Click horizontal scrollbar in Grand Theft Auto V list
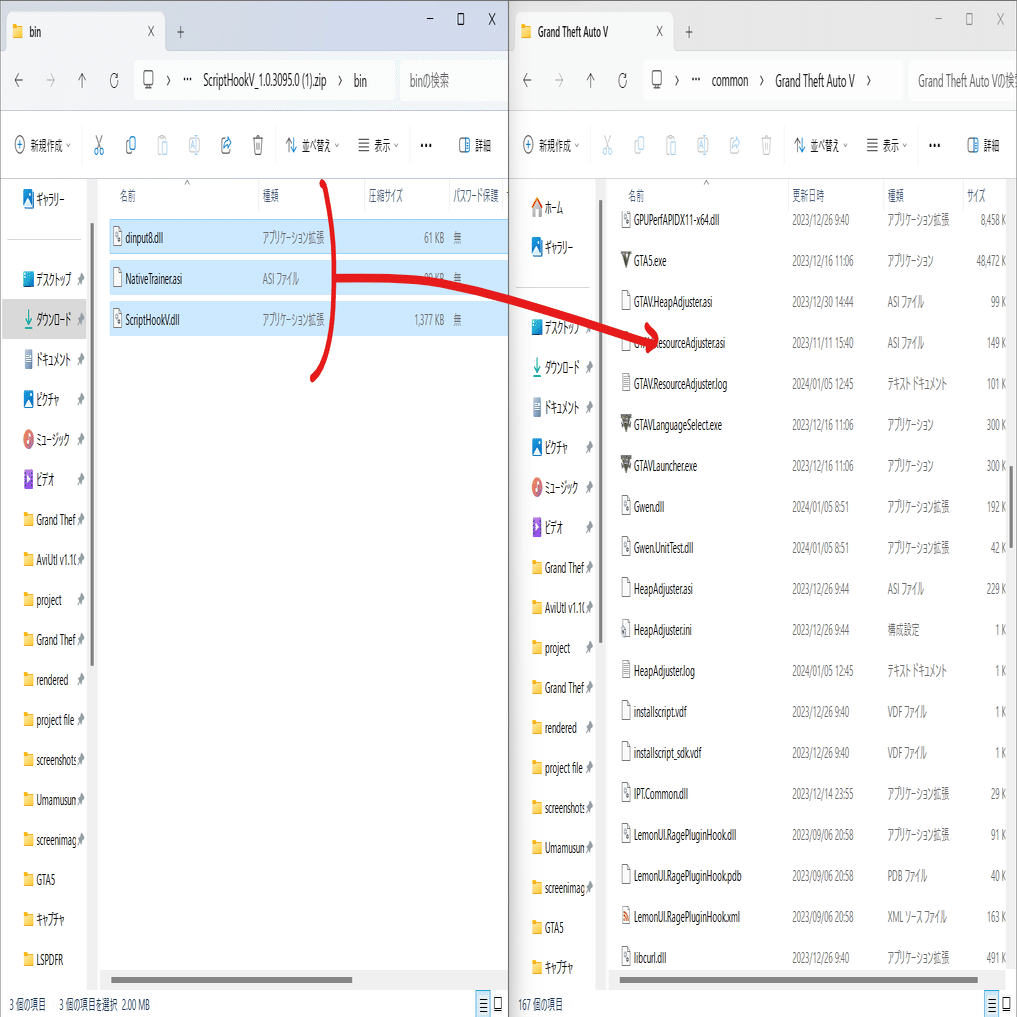The image size is (1017, 1017). [x=798, y=980]
